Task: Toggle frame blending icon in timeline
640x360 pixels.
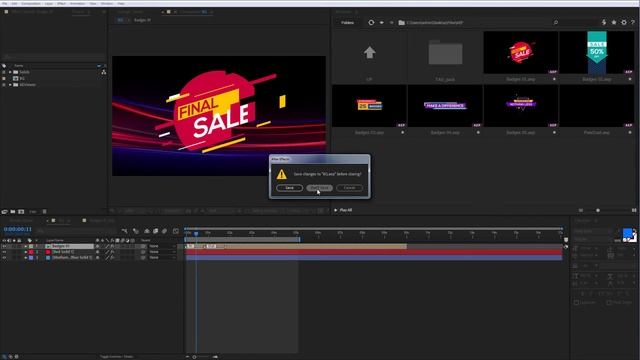Action: point(156,231)
